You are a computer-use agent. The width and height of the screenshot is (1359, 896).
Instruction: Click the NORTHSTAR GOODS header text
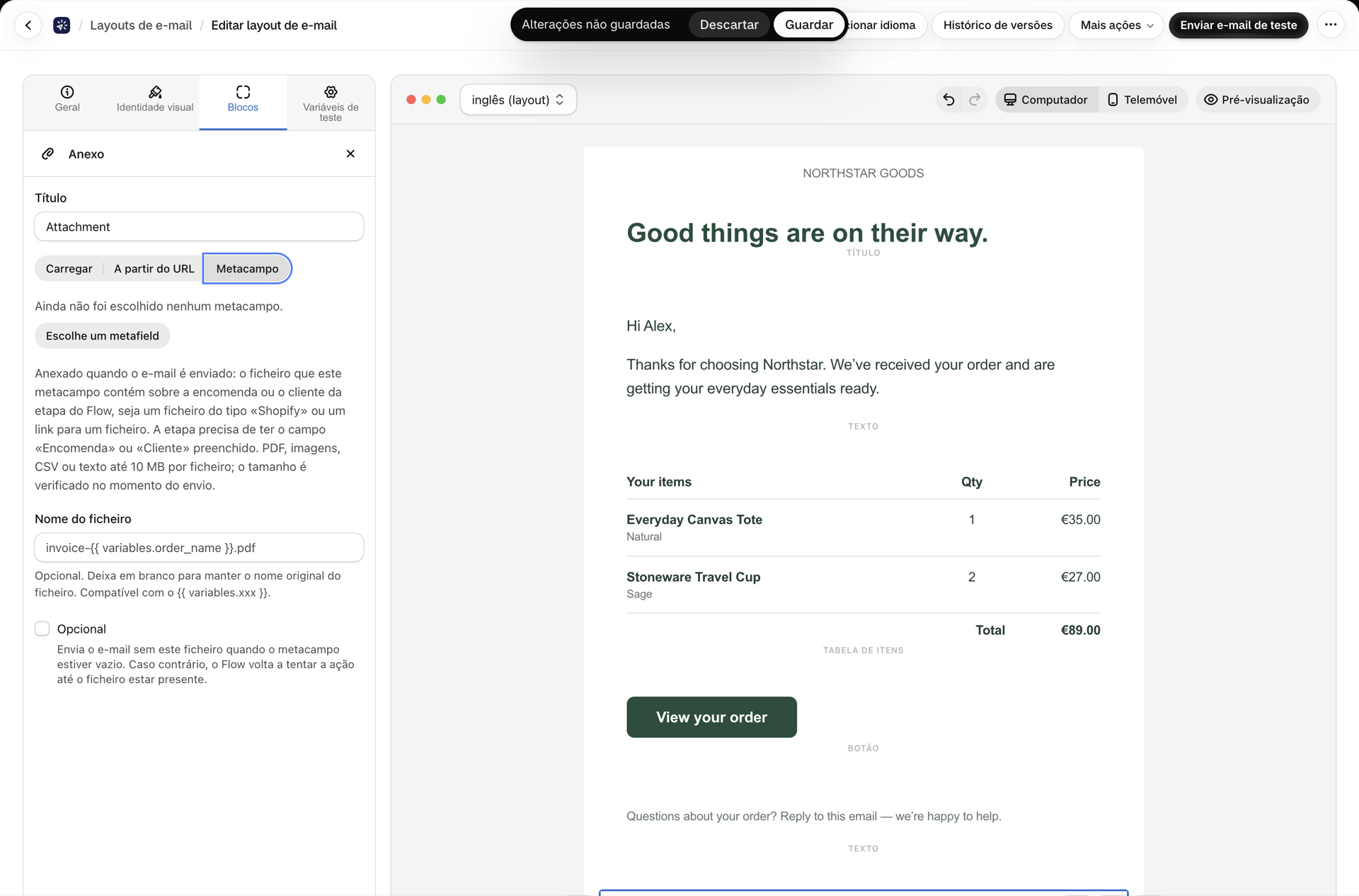(863, 173)
